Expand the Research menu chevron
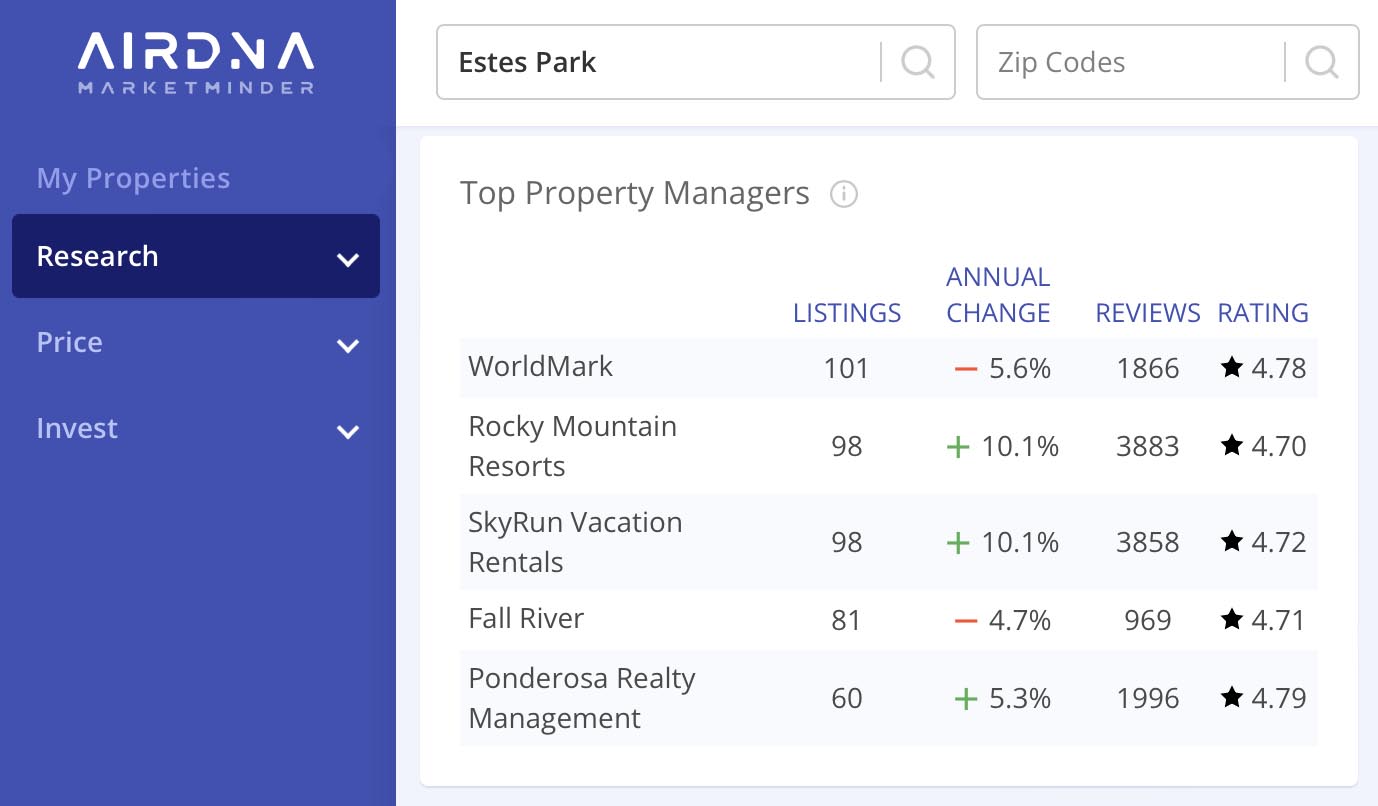 click(347, 260)
